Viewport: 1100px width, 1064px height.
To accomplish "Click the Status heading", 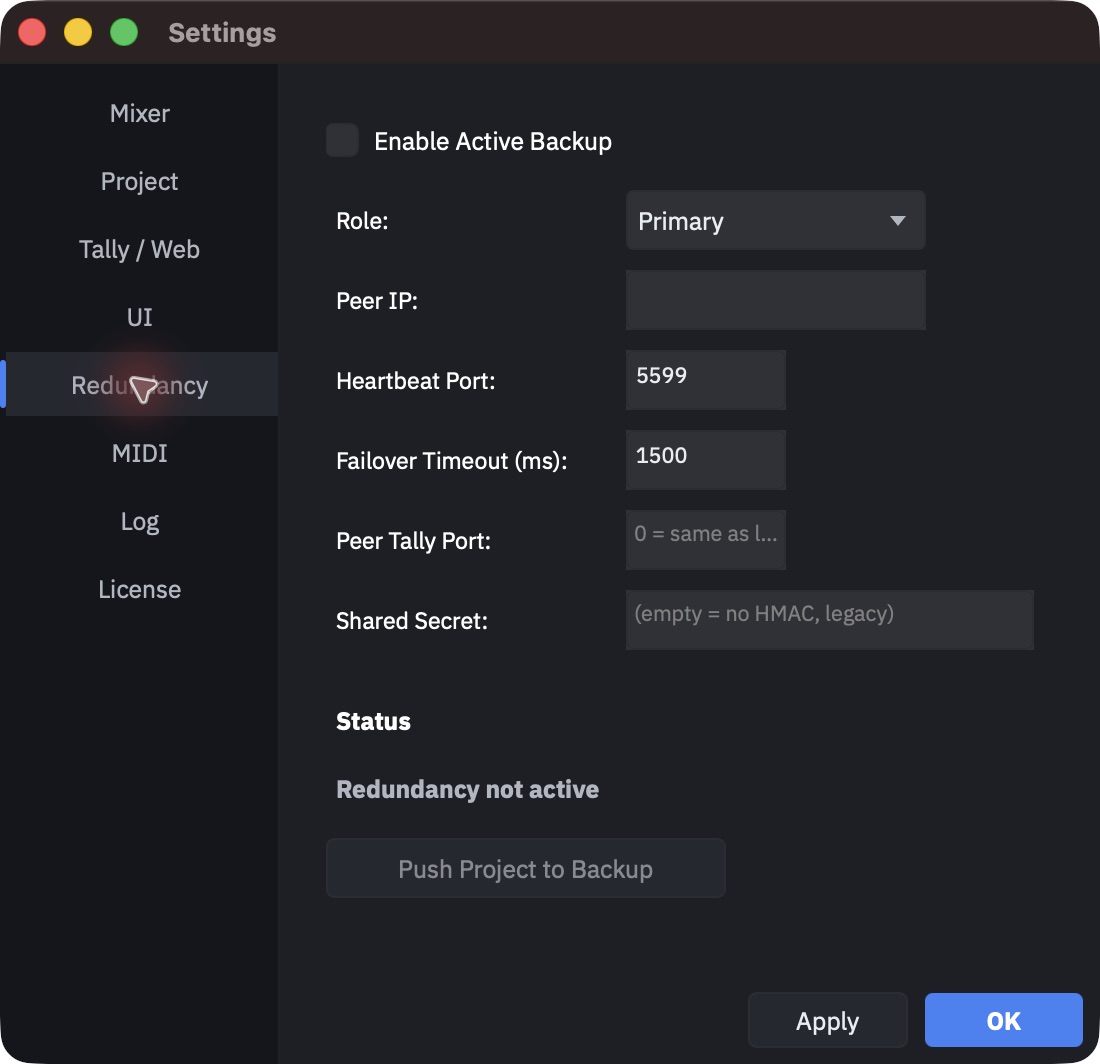I will [373, 722].
